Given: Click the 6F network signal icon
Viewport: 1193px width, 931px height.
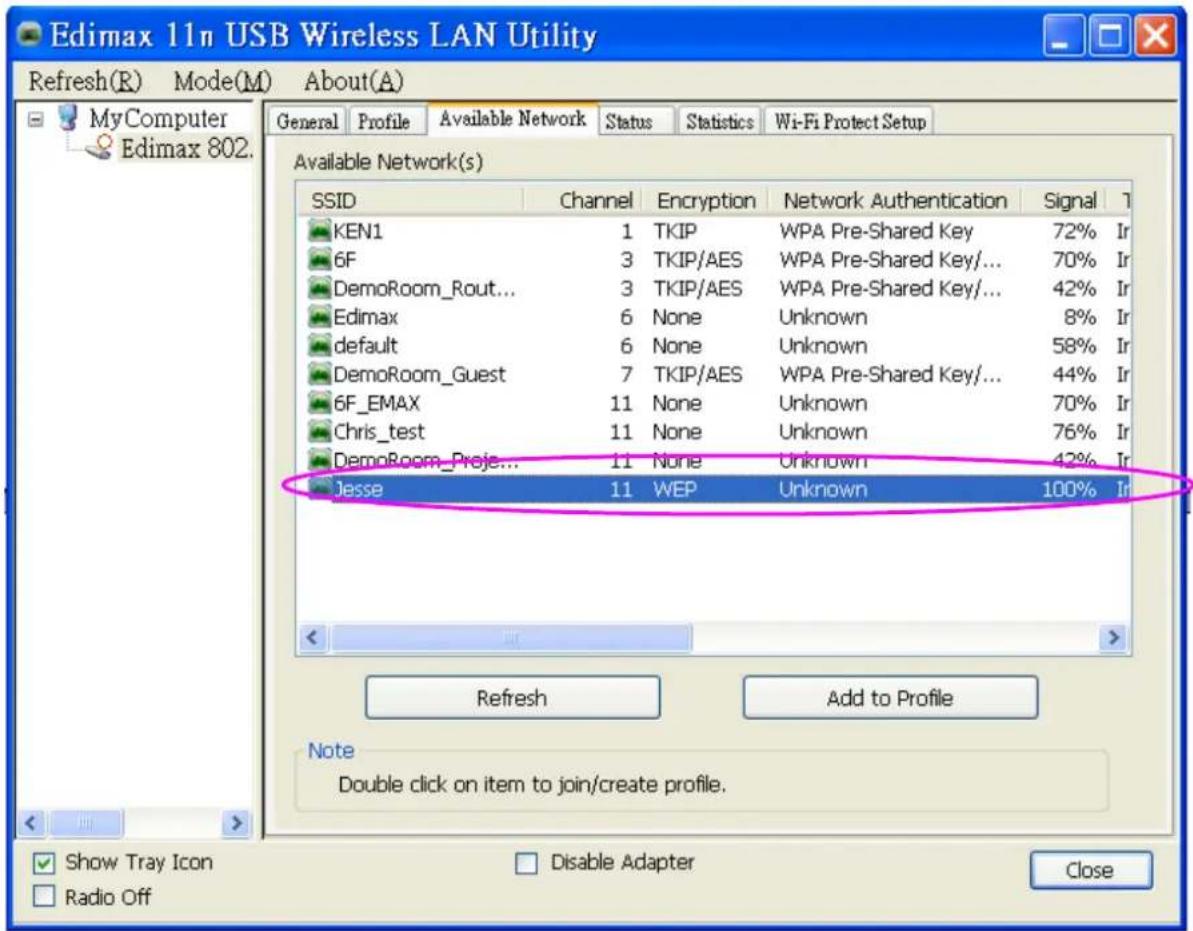Looking at the screenshot, I should 320,259.
